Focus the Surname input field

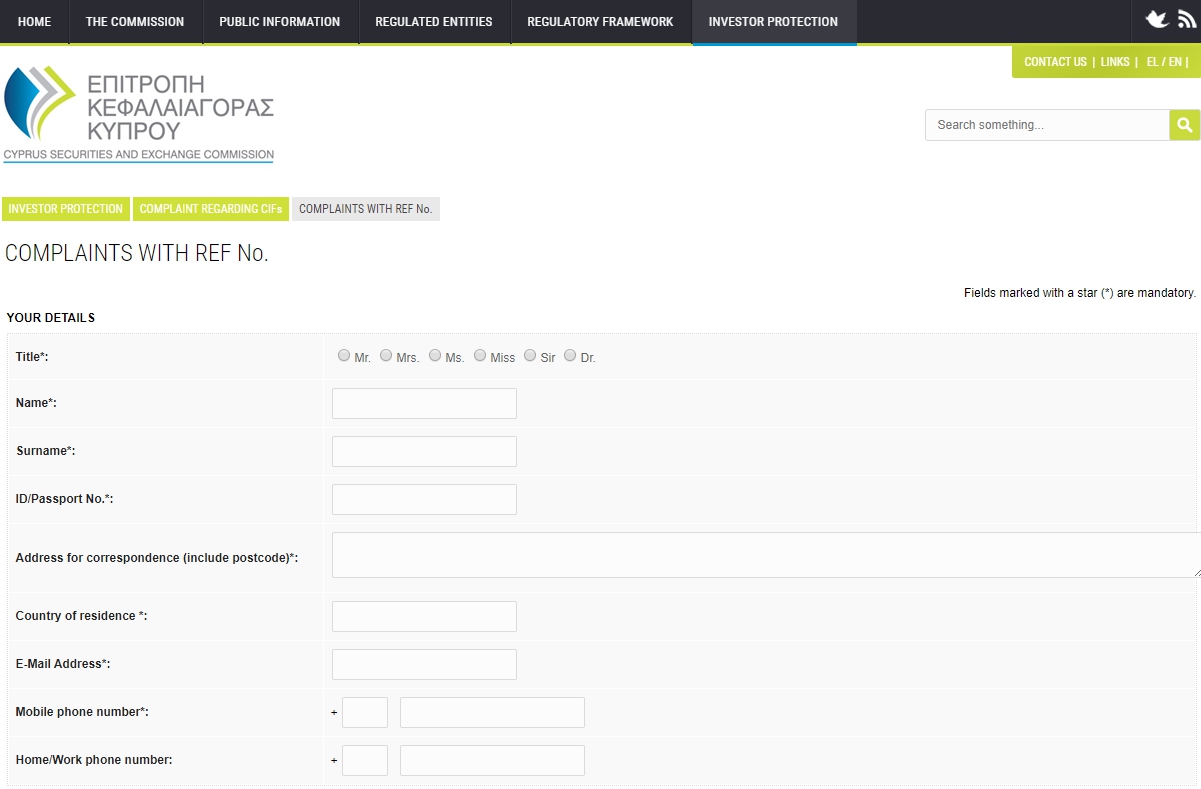(424, 451)
